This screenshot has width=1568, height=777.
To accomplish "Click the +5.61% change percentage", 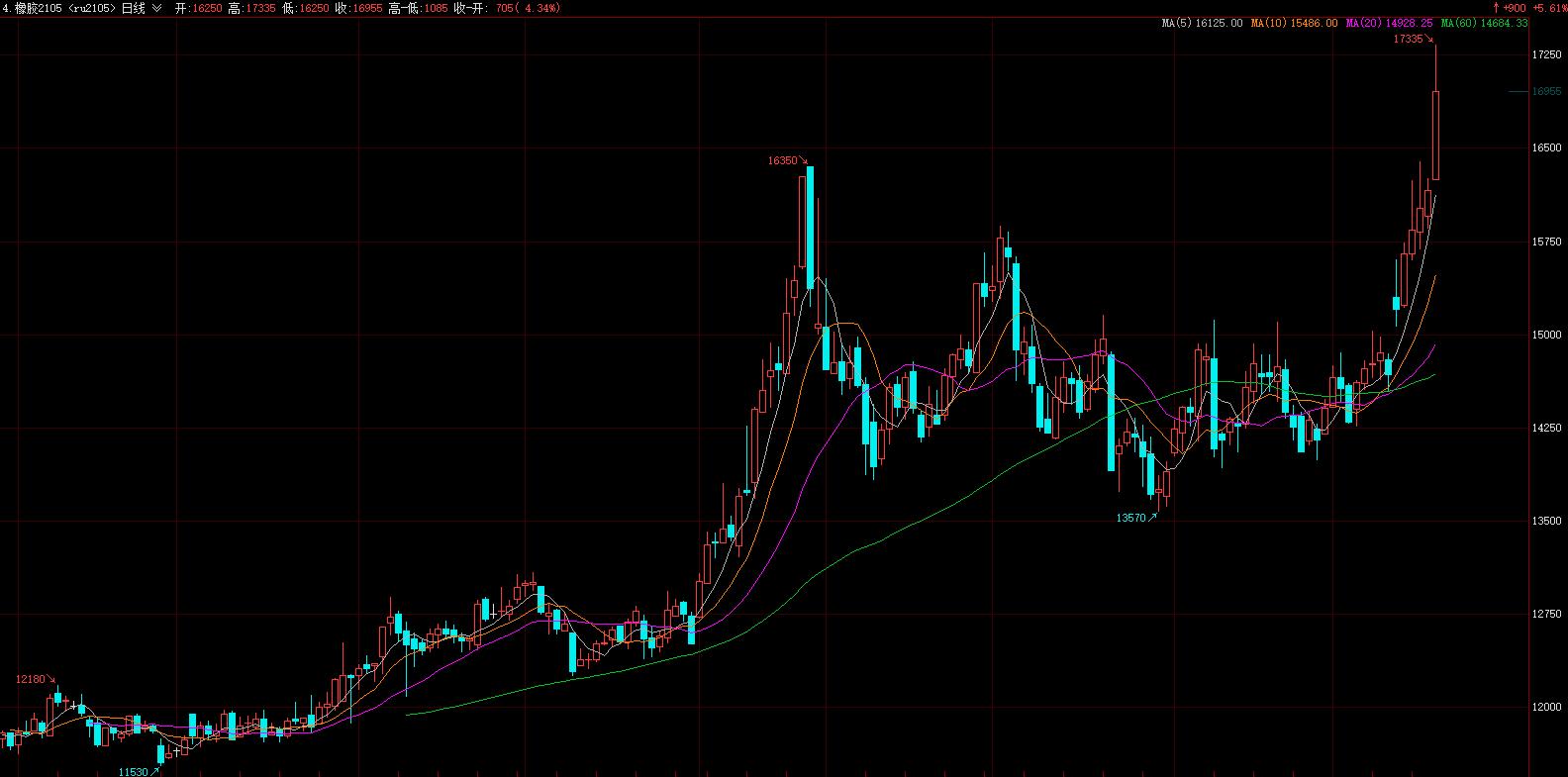I will tap(1547, 8).
